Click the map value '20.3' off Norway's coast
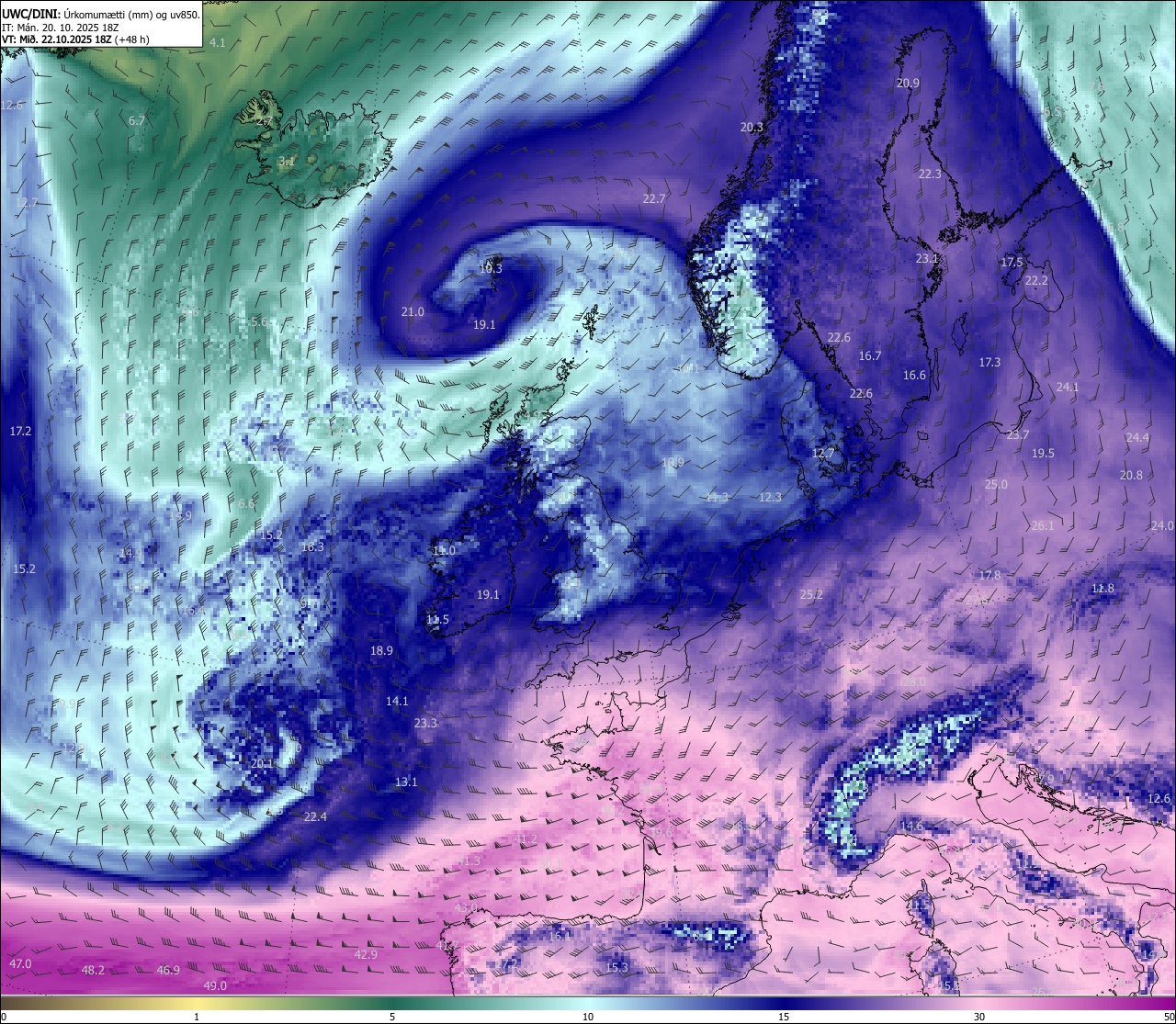1176x1024 pixels. coord(752,127)
